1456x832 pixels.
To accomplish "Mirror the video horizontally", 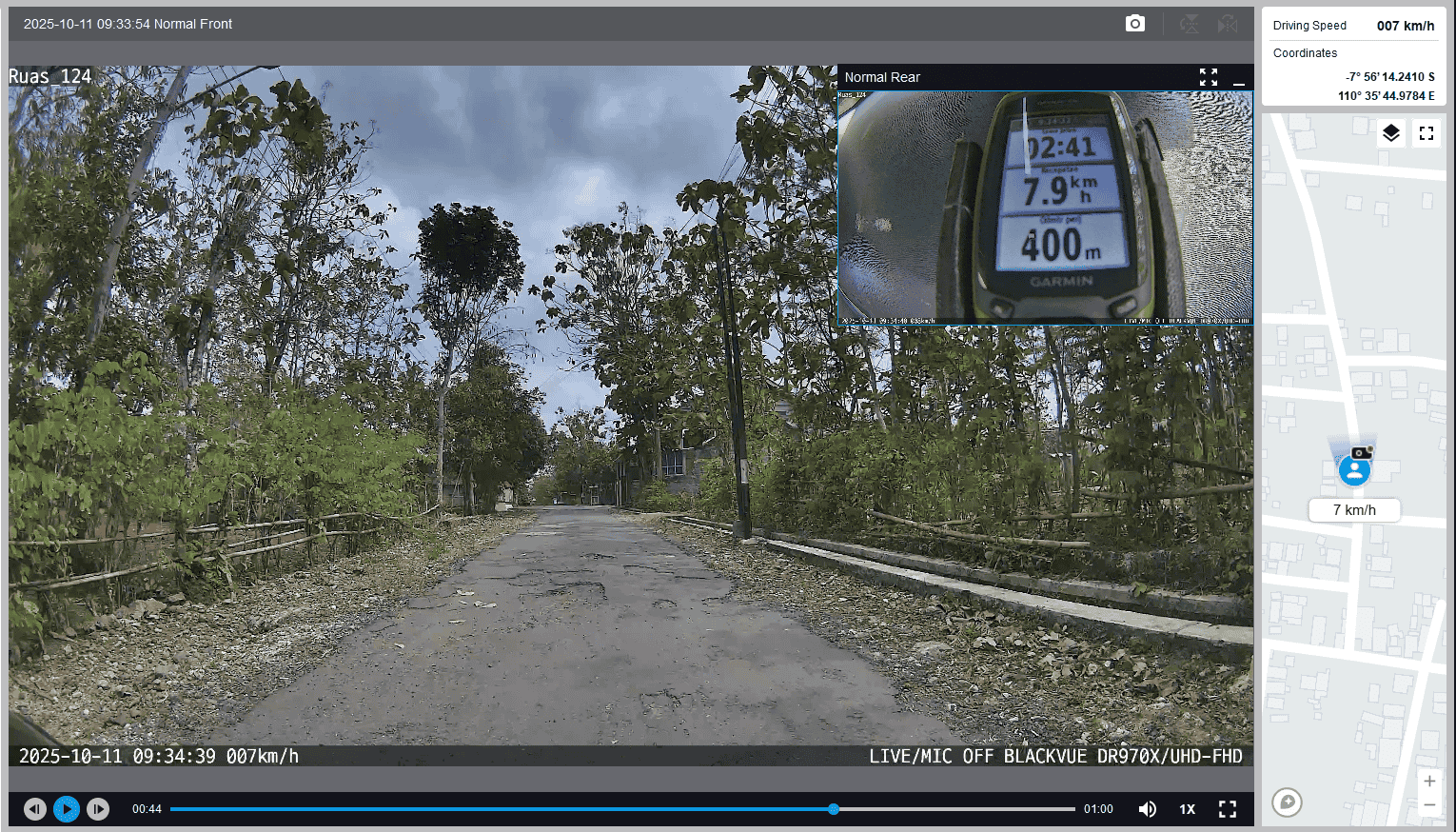I will coord(1228,24).
